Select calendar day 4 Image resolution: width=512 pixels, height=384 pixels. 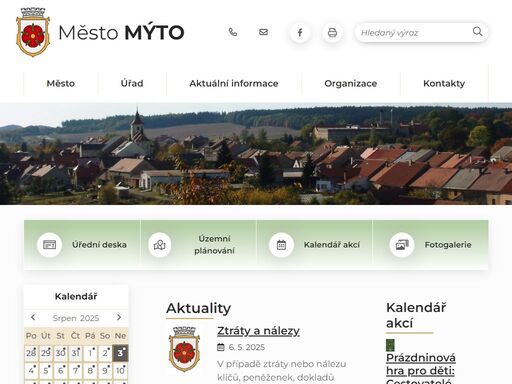pos(31,370)
